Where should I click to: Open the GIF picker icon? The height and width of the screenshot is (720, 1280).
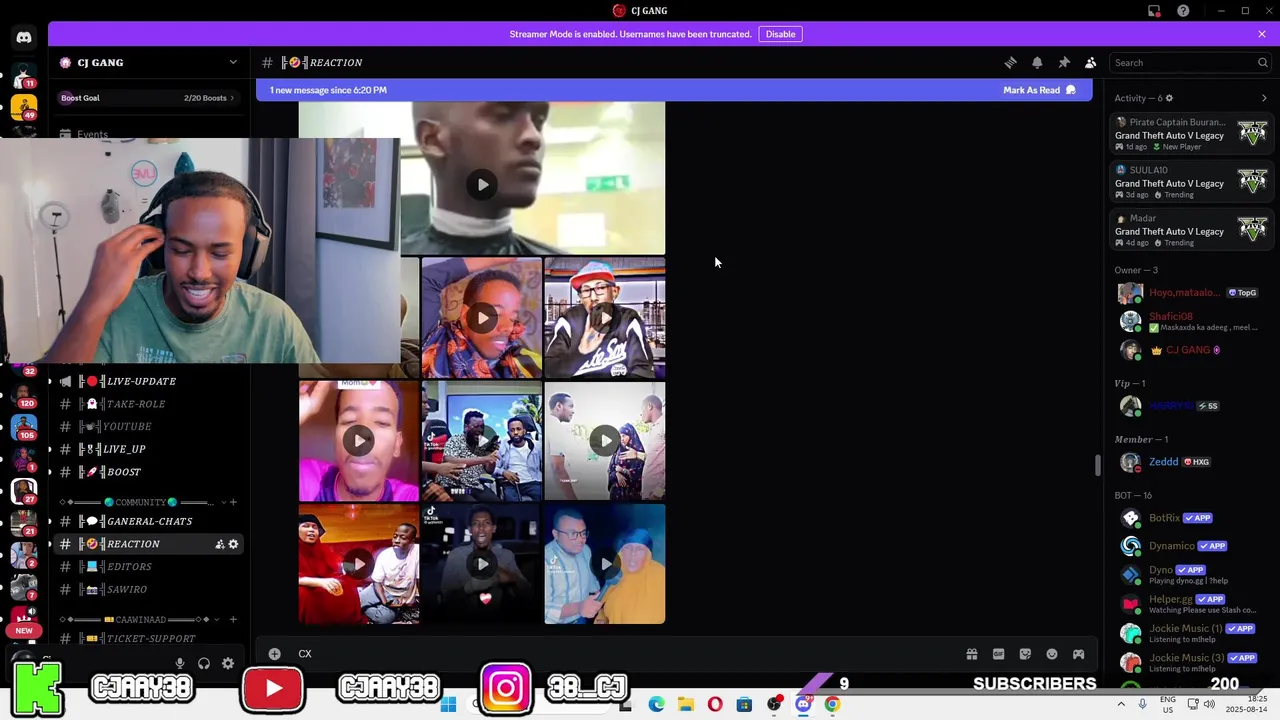tap(998, 654)
